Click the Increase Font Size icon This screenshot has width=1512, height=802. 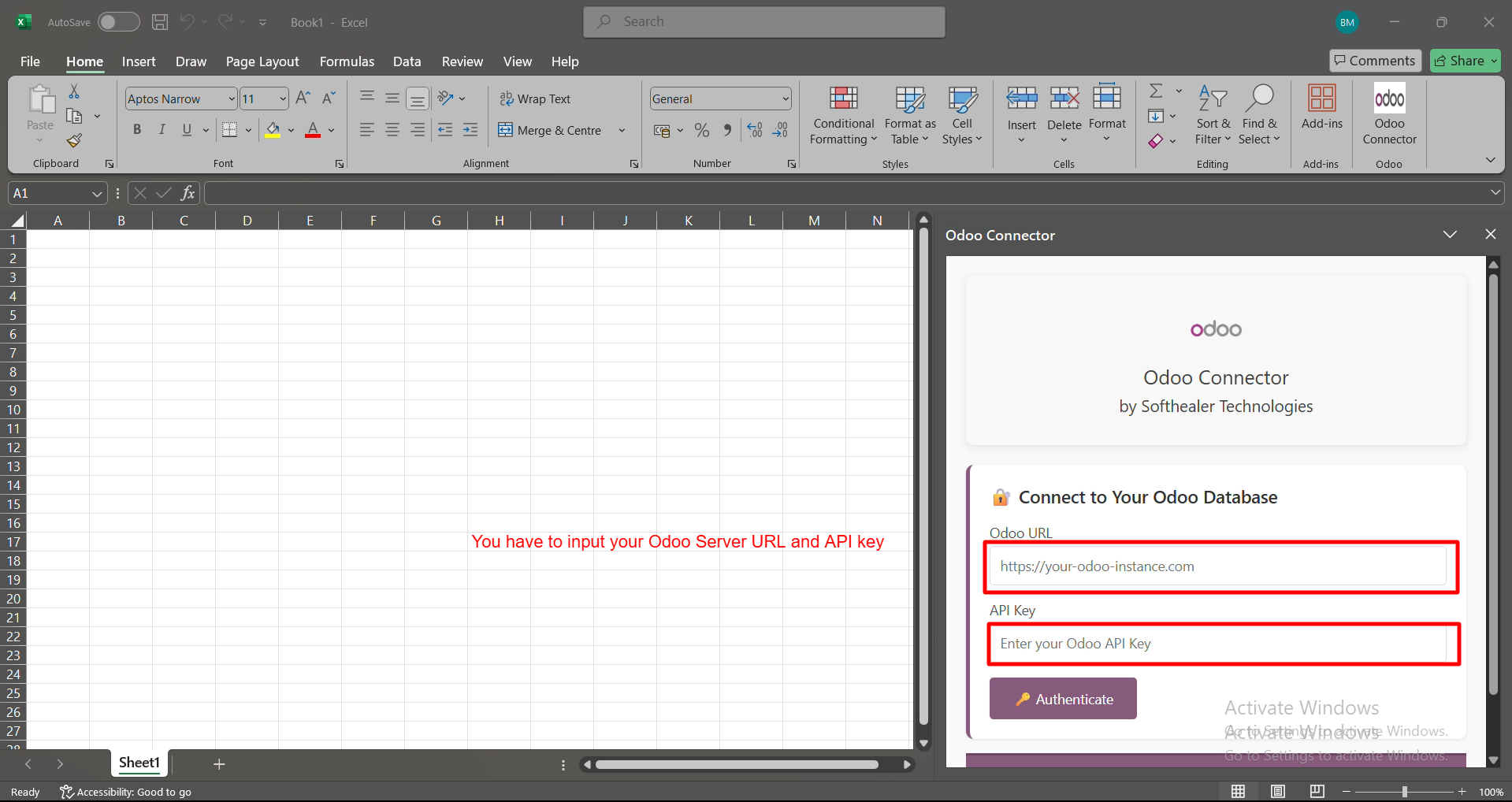(x=303, y=98)
